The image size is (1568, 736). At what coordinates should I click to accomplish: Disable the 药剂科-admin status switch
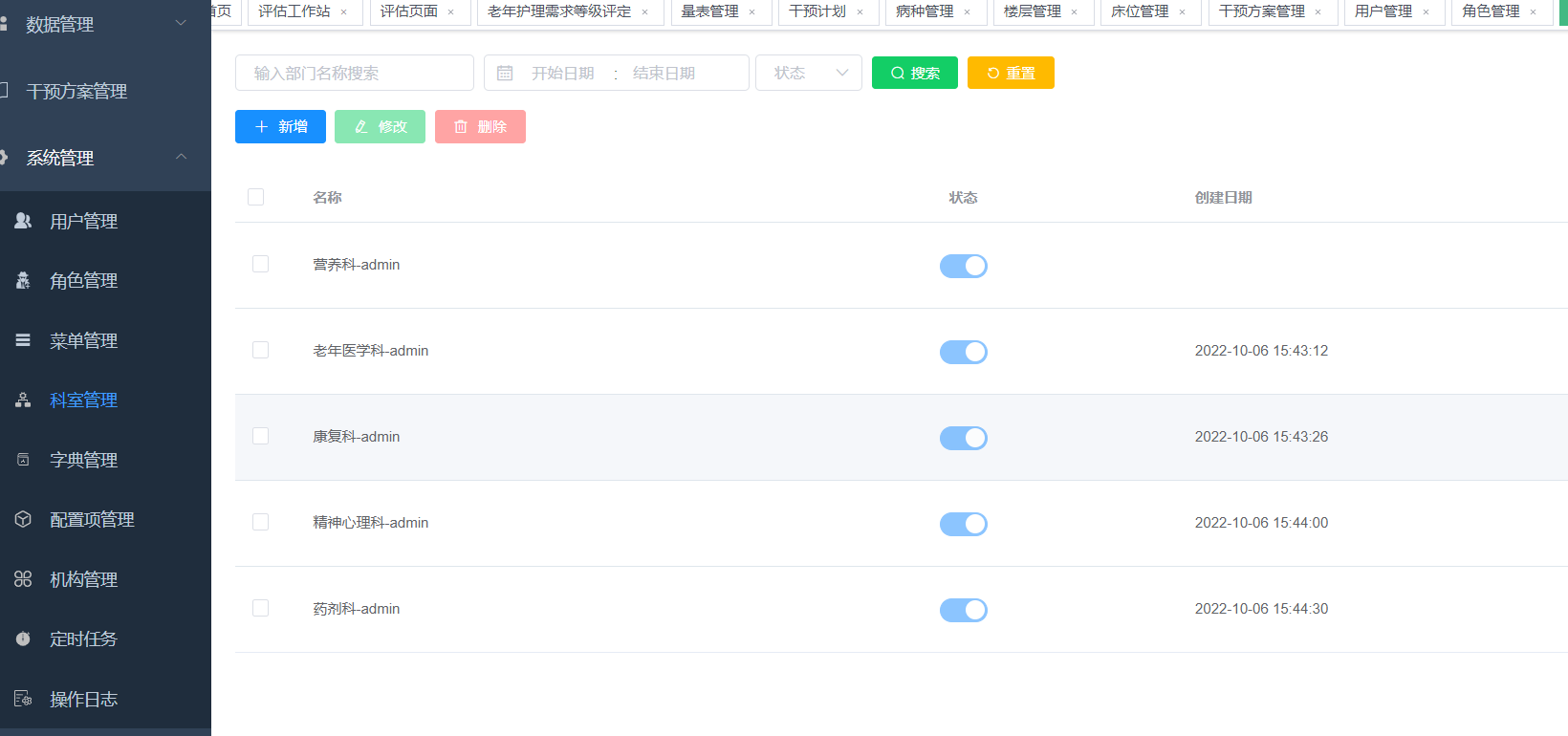pos(964,610)
